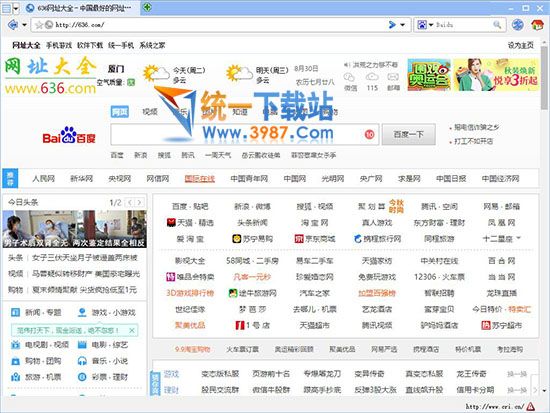Click 中国日报 link

[x=451, y=179]
